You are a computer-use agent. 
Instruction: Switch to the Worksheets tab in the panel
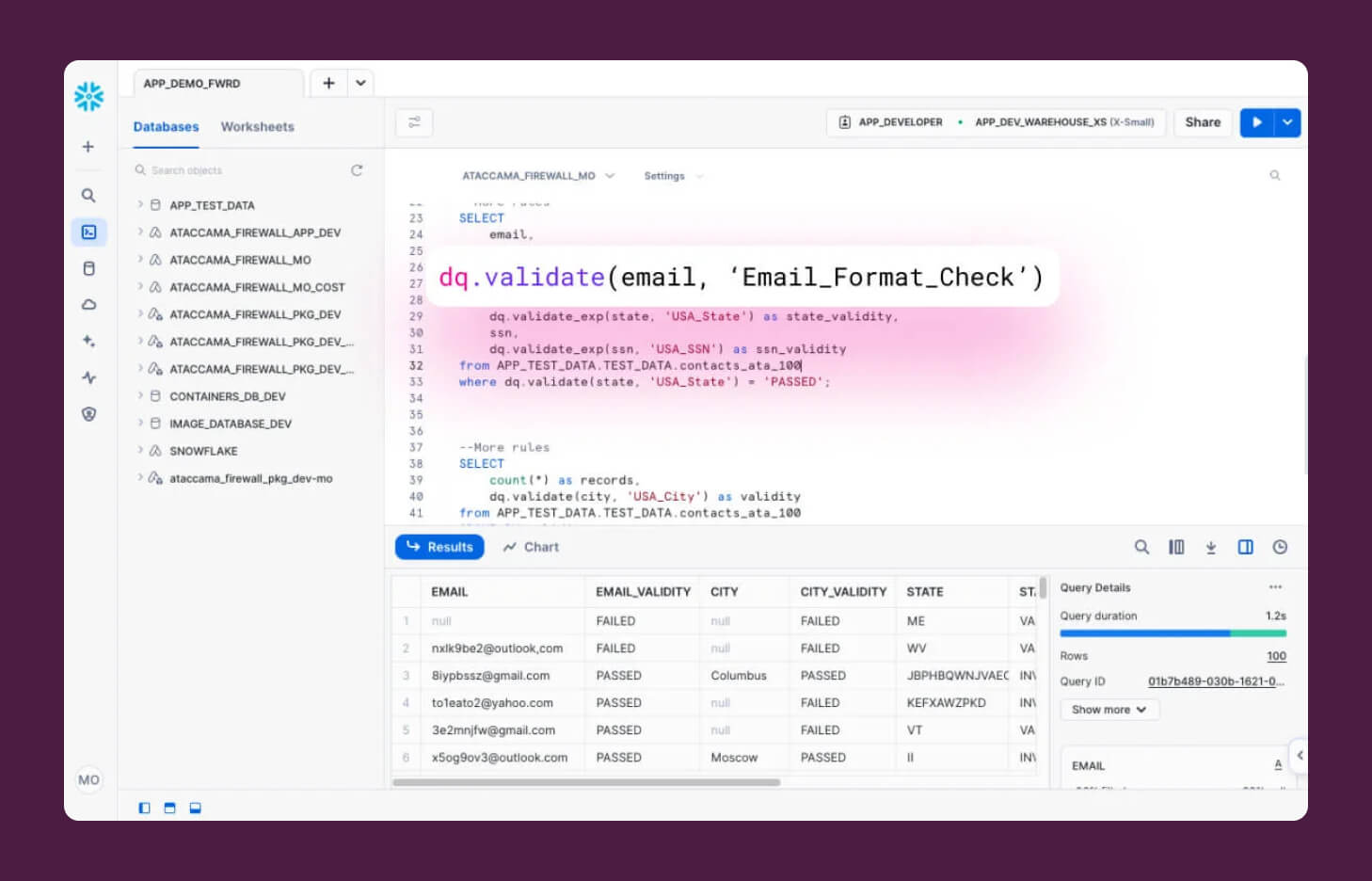pos(257,126)
